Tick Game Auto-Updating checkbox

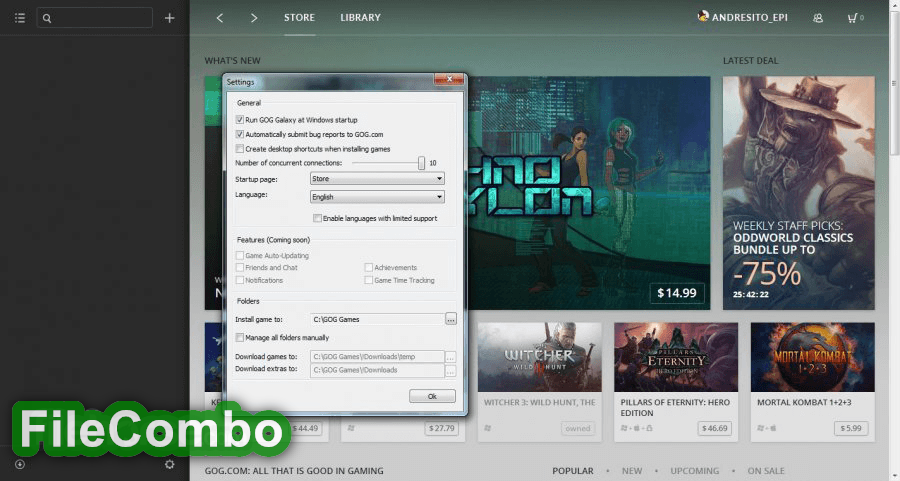(239, 255)
